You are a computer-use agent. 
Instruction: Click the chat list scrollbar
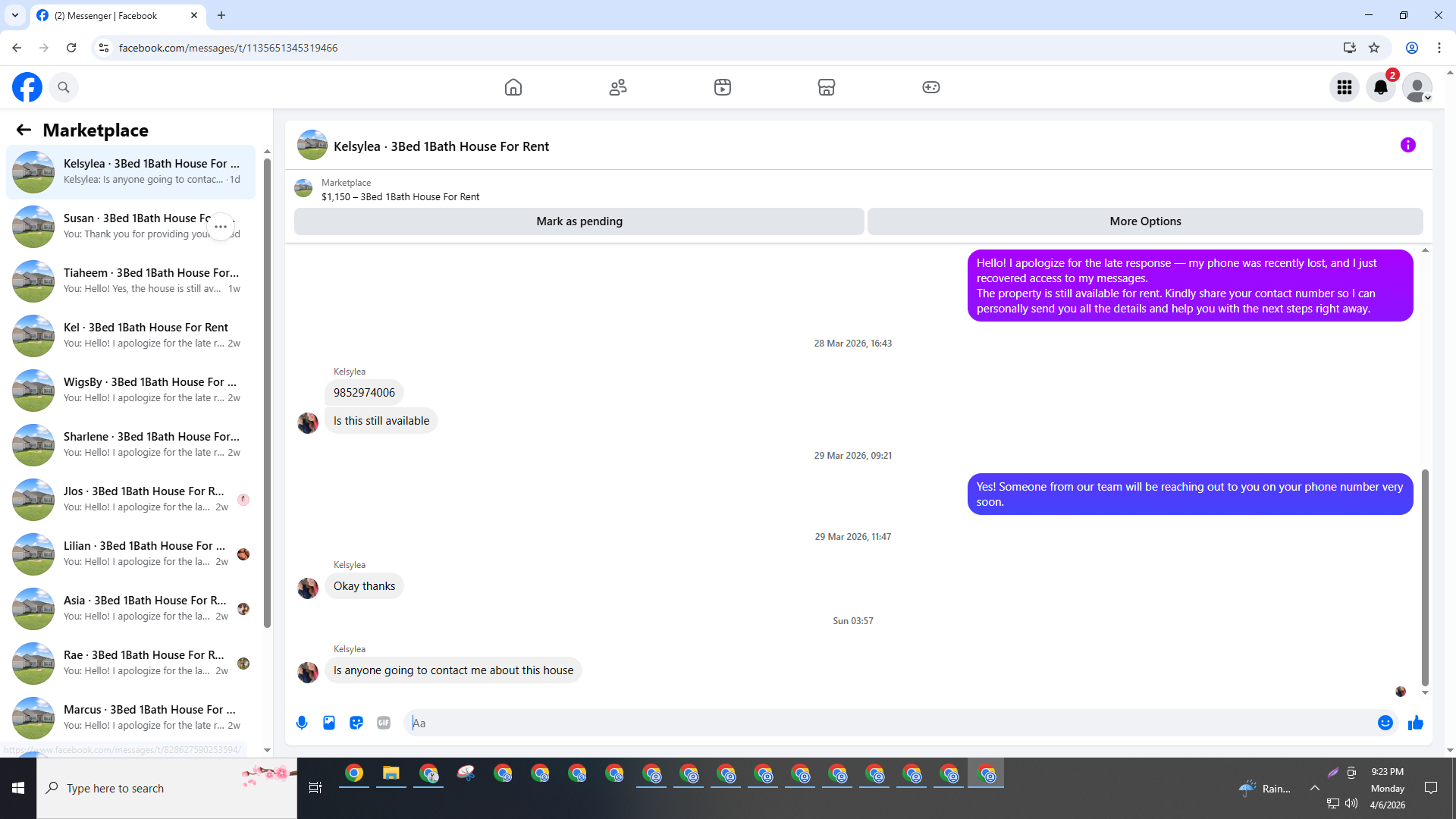[x=267, y=393]
